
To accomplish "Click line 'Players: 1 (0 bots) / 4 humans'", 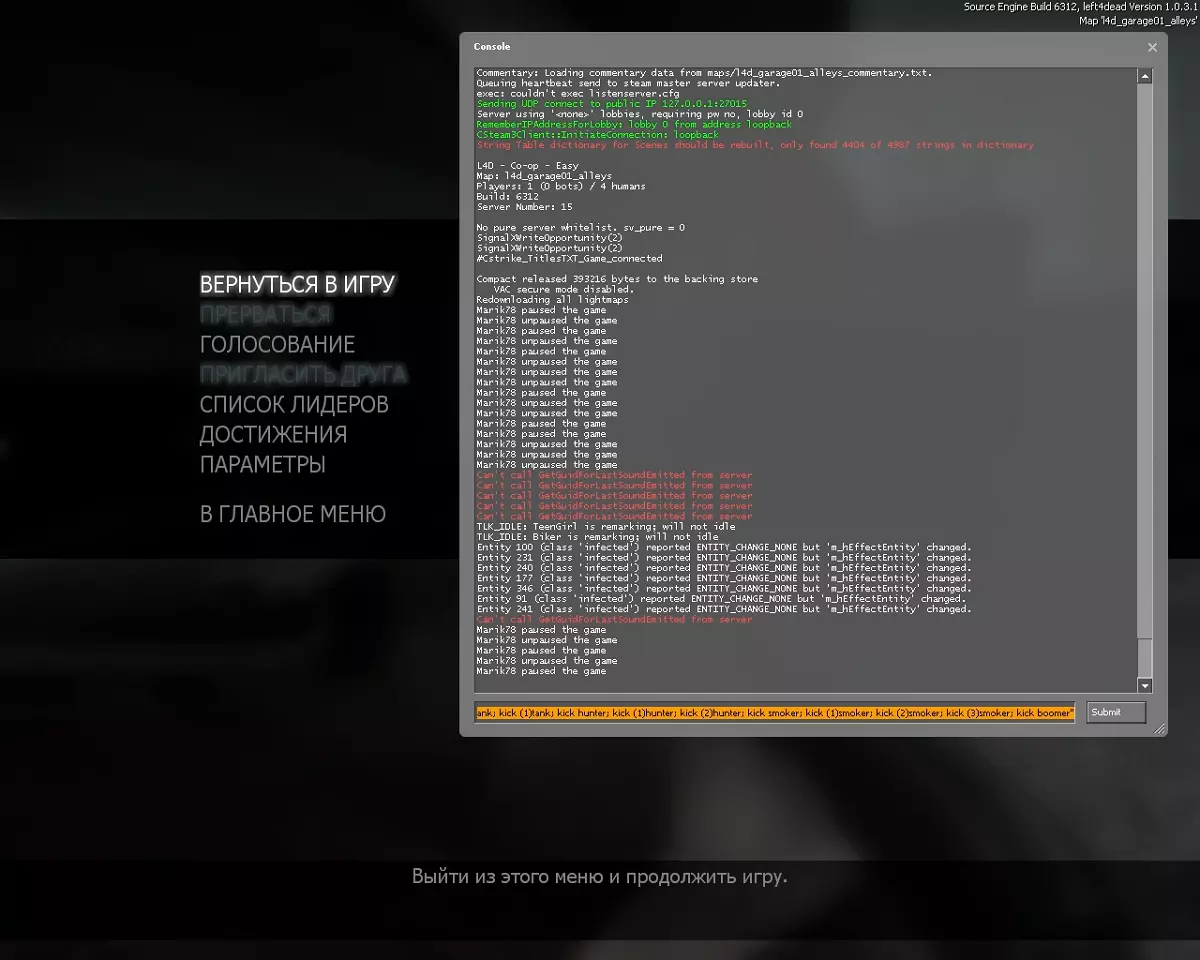I will (561, 186).
